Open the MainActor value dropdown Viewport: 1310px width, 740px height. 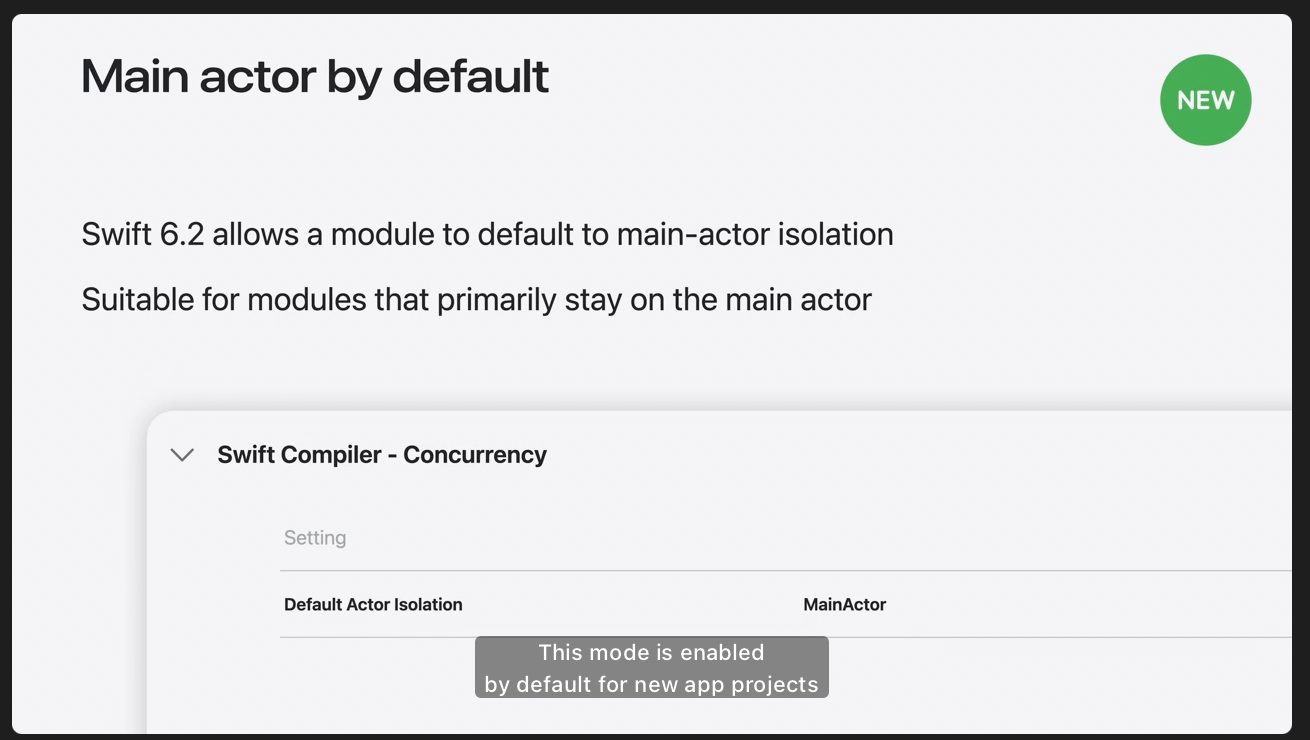pos(845,605)
